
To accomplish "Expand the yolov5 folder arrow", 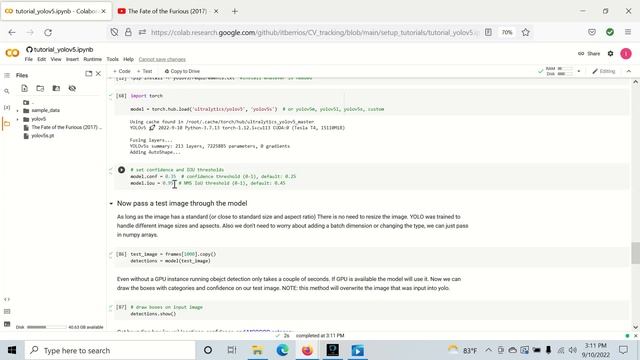I will [18, 119].
